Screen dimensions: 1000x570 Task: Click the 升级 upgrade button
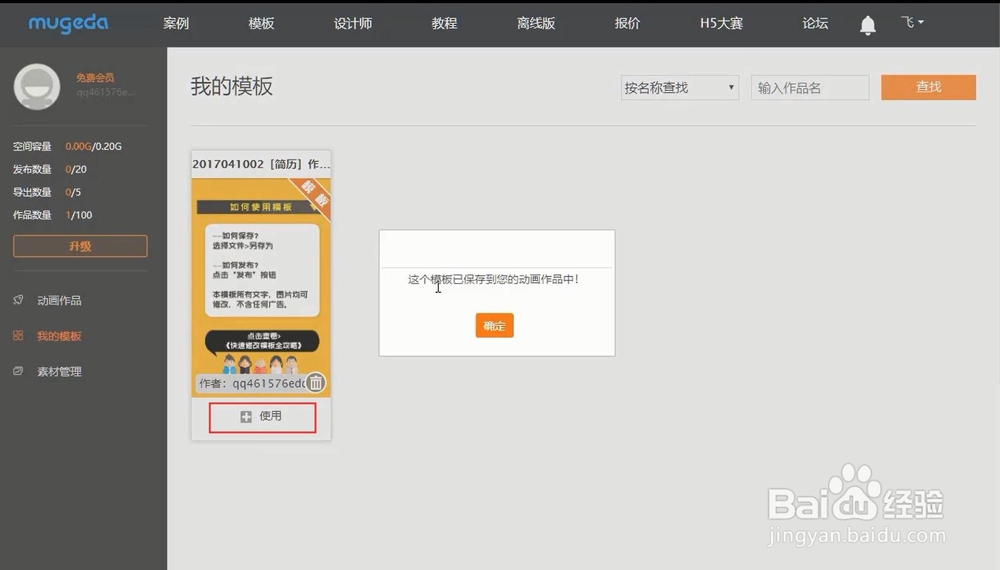pos(80,246)
